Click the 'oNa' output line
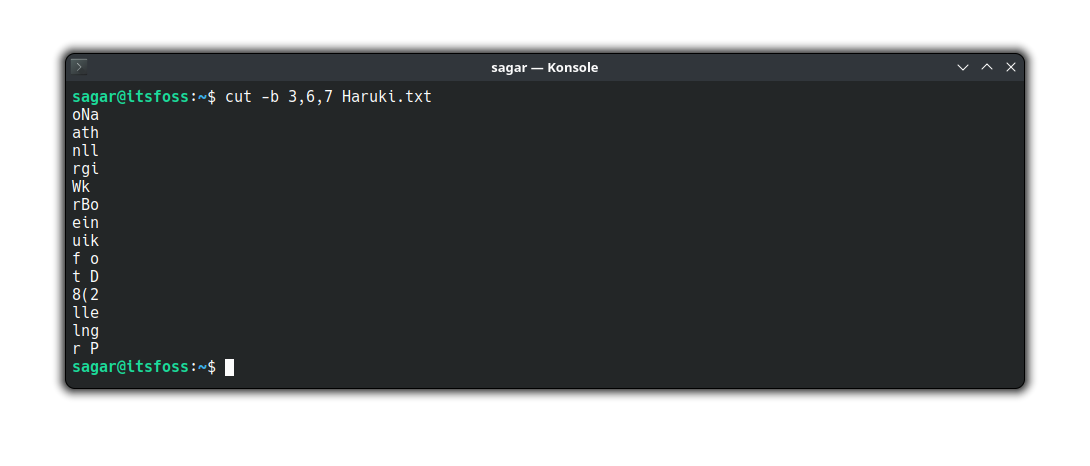Image resolution: width=1090 pixels, height=466 pixels. [85, 115]
